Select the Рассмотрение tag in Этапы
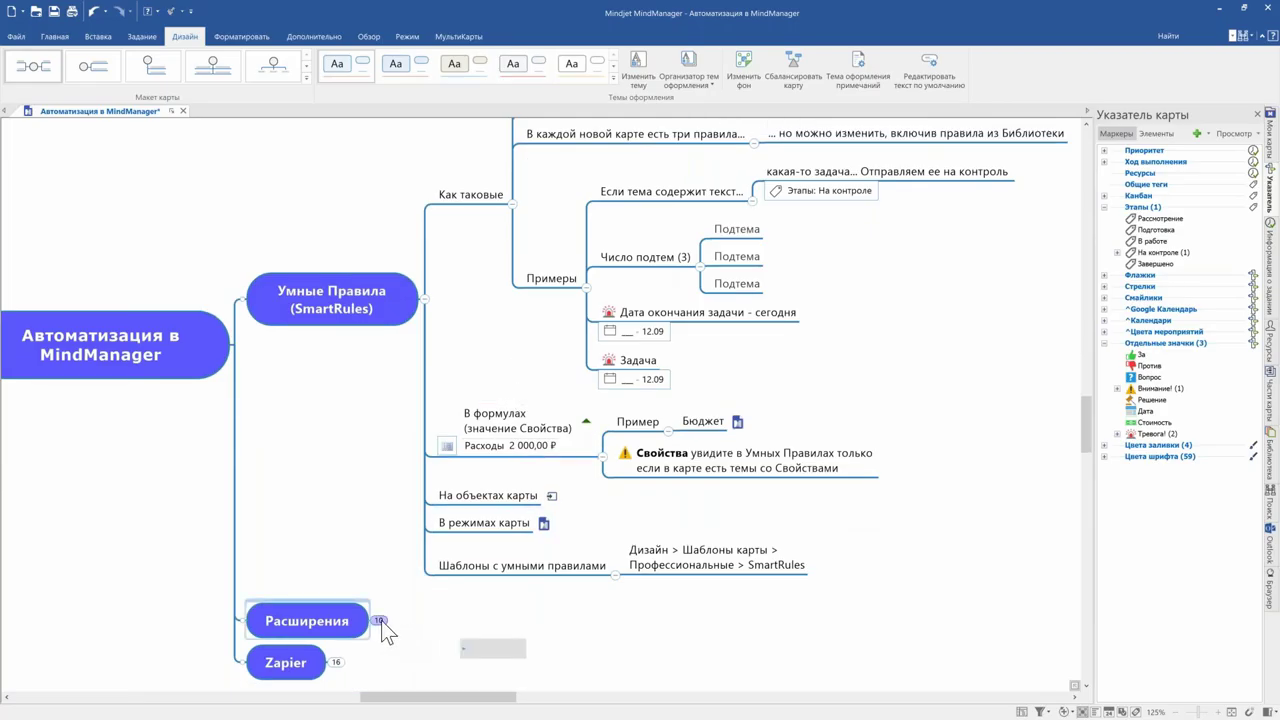The image size is (1280, 720). (1154, 218)
